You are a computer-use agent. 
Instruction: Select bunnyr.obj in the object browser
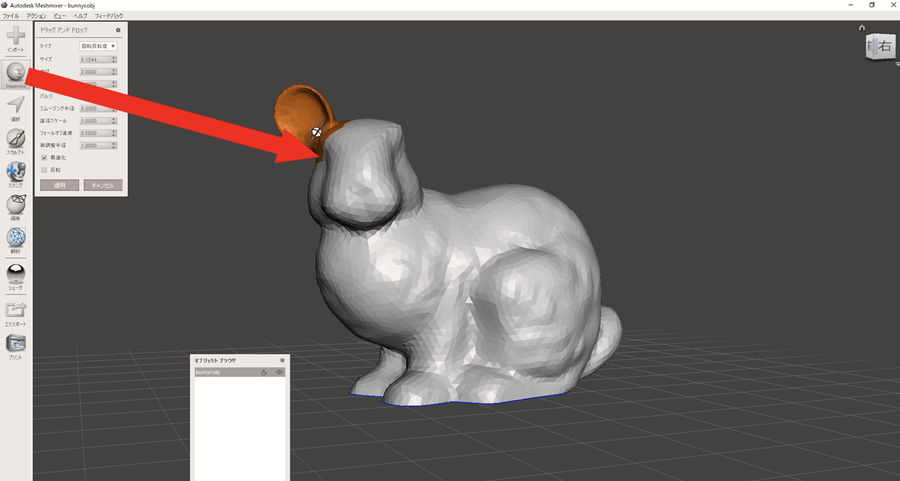(240, 373)
